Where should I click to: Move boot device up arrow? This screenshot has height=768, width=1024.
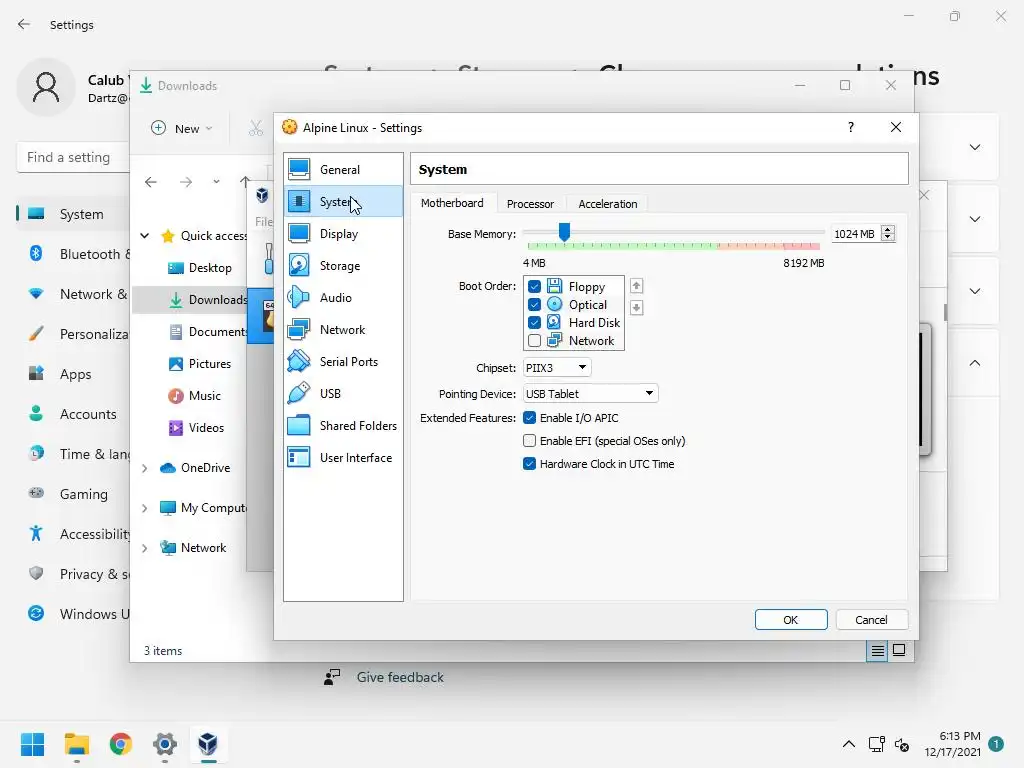tap(636, 286)
